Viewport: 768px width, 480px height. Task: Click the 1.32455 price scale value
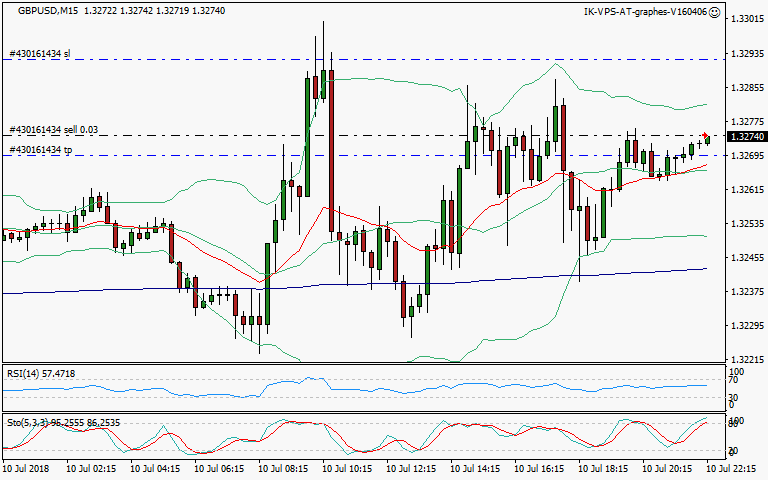click(747, 258)
